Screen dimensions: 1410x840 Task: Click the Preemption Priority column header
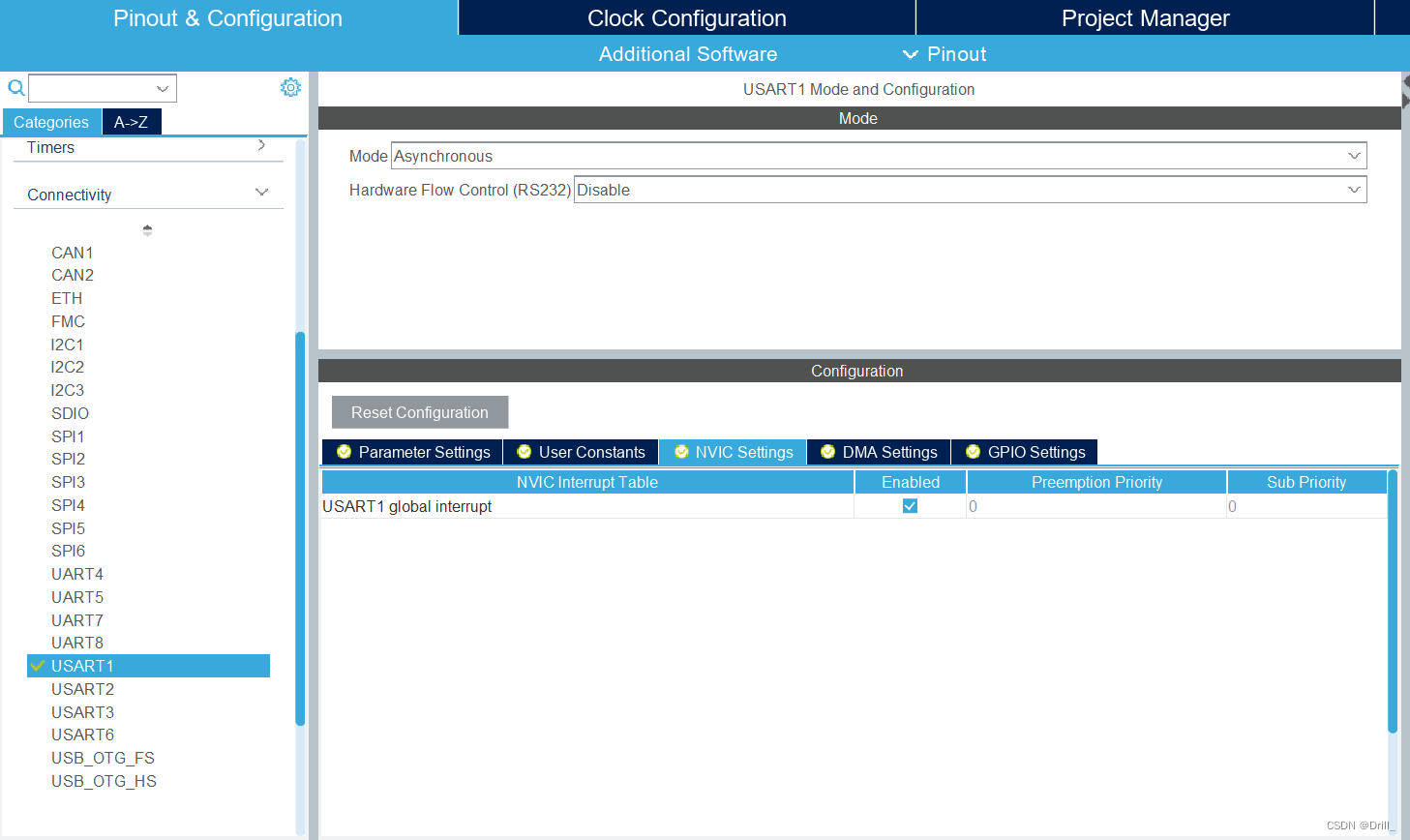point(1096,482)
